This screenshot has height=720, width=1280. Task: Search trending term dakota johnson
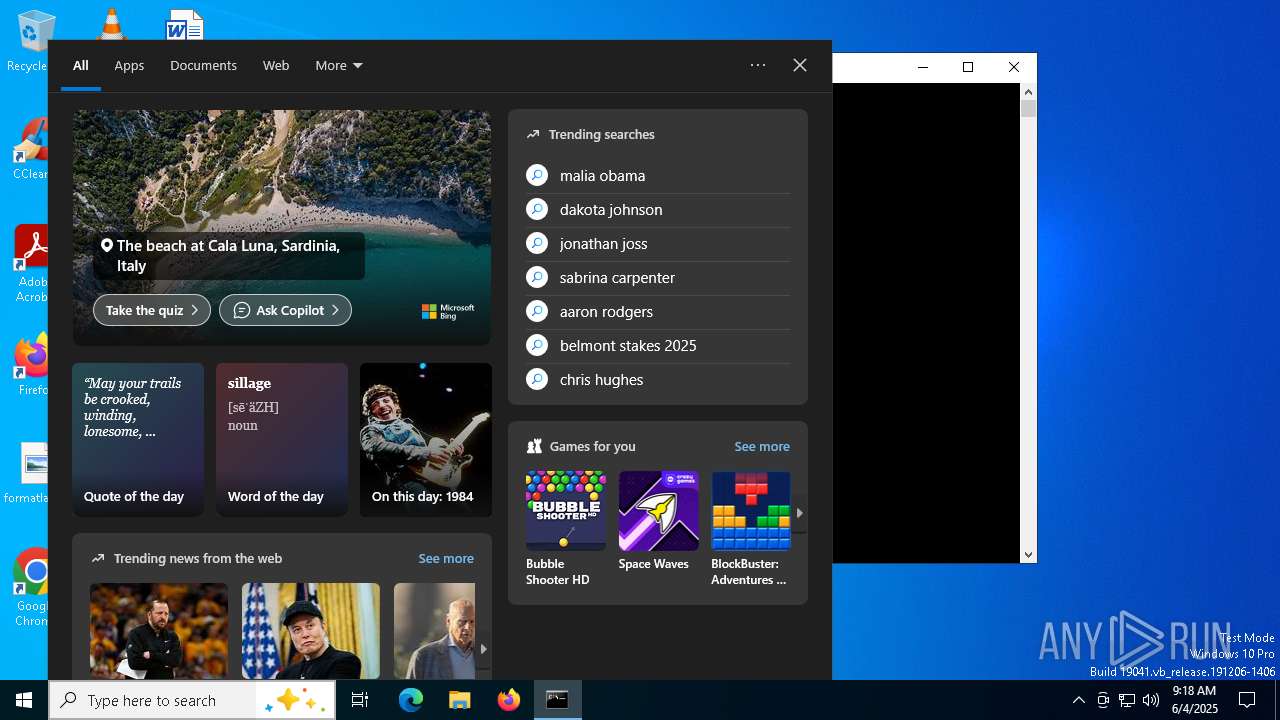point(658,210)
